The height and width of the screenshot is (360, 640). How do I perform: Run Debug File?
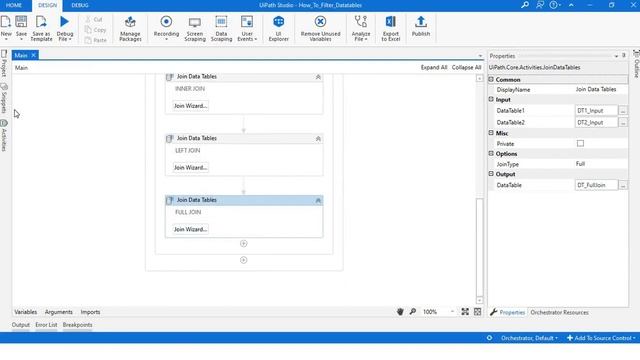[x=64, y=28]
